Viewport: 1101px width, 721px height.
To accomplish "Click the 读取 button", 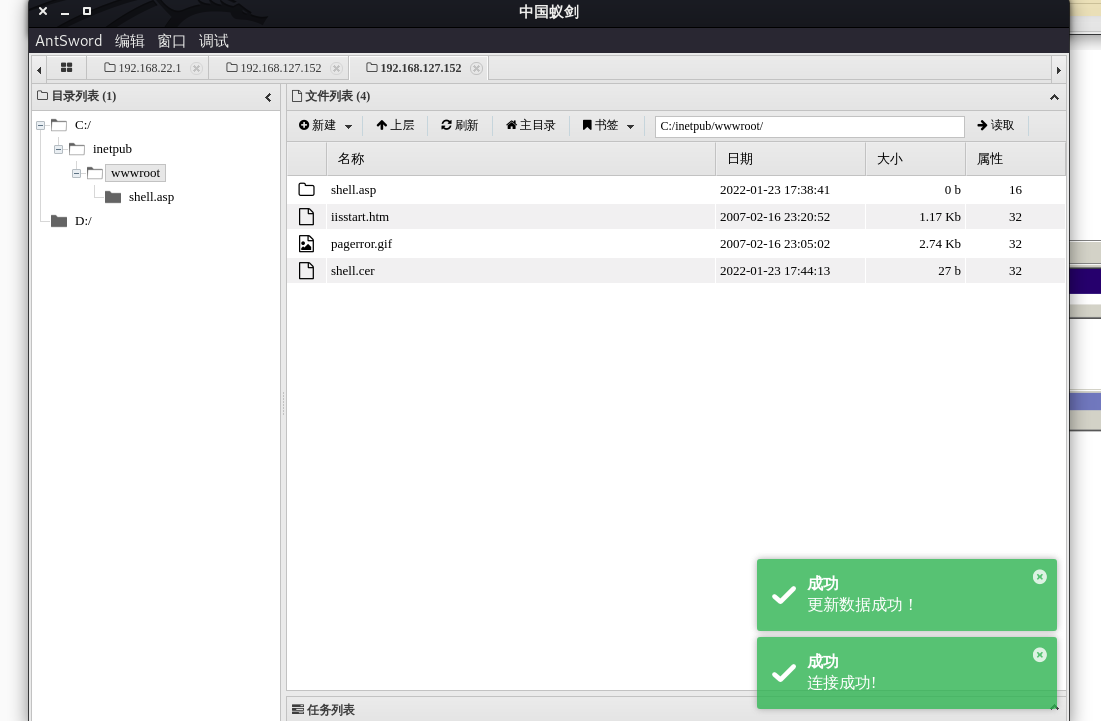I will [996, 126].
